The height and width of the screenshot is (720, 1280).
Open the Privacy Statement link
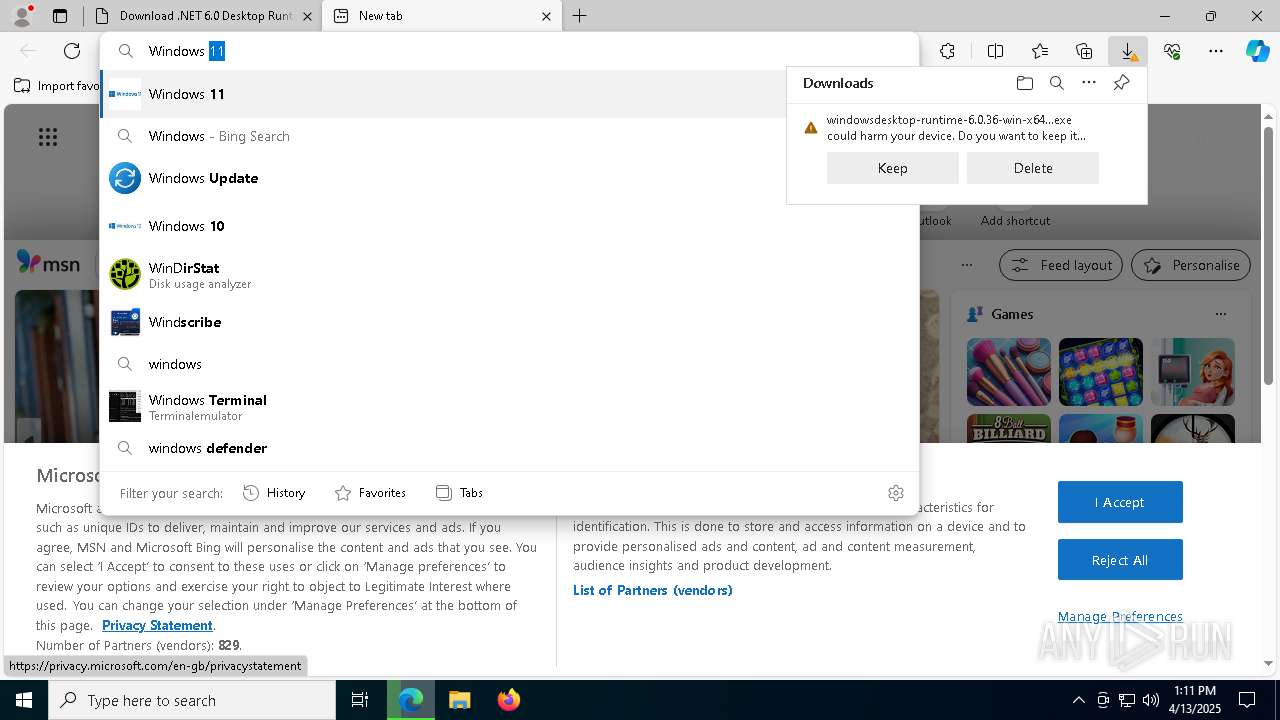click(157, 625)
